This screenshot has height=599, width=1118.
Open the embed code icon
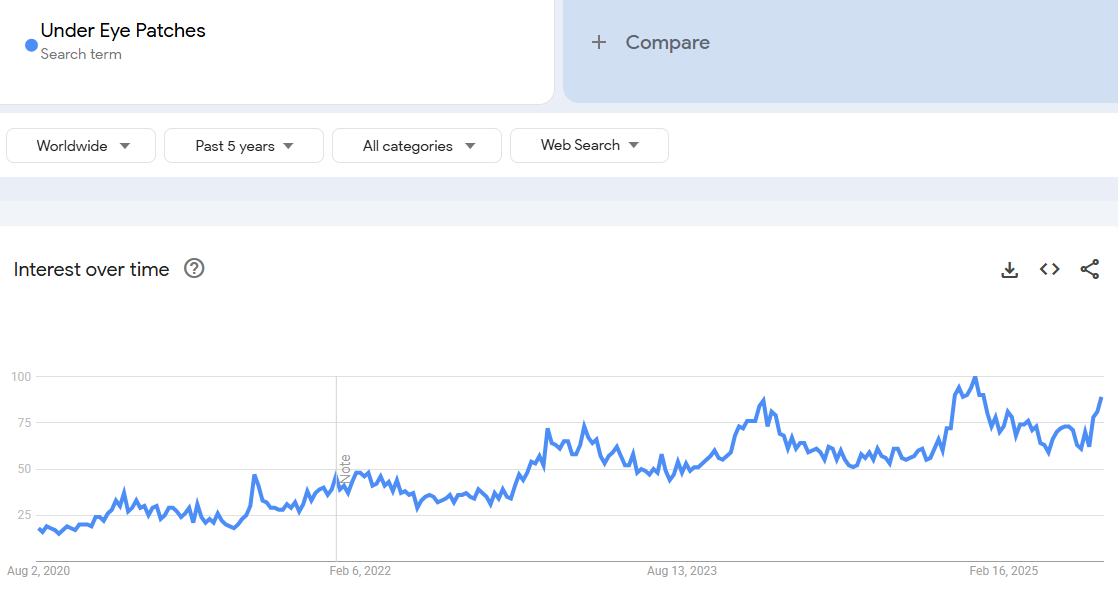(1049, 269)
